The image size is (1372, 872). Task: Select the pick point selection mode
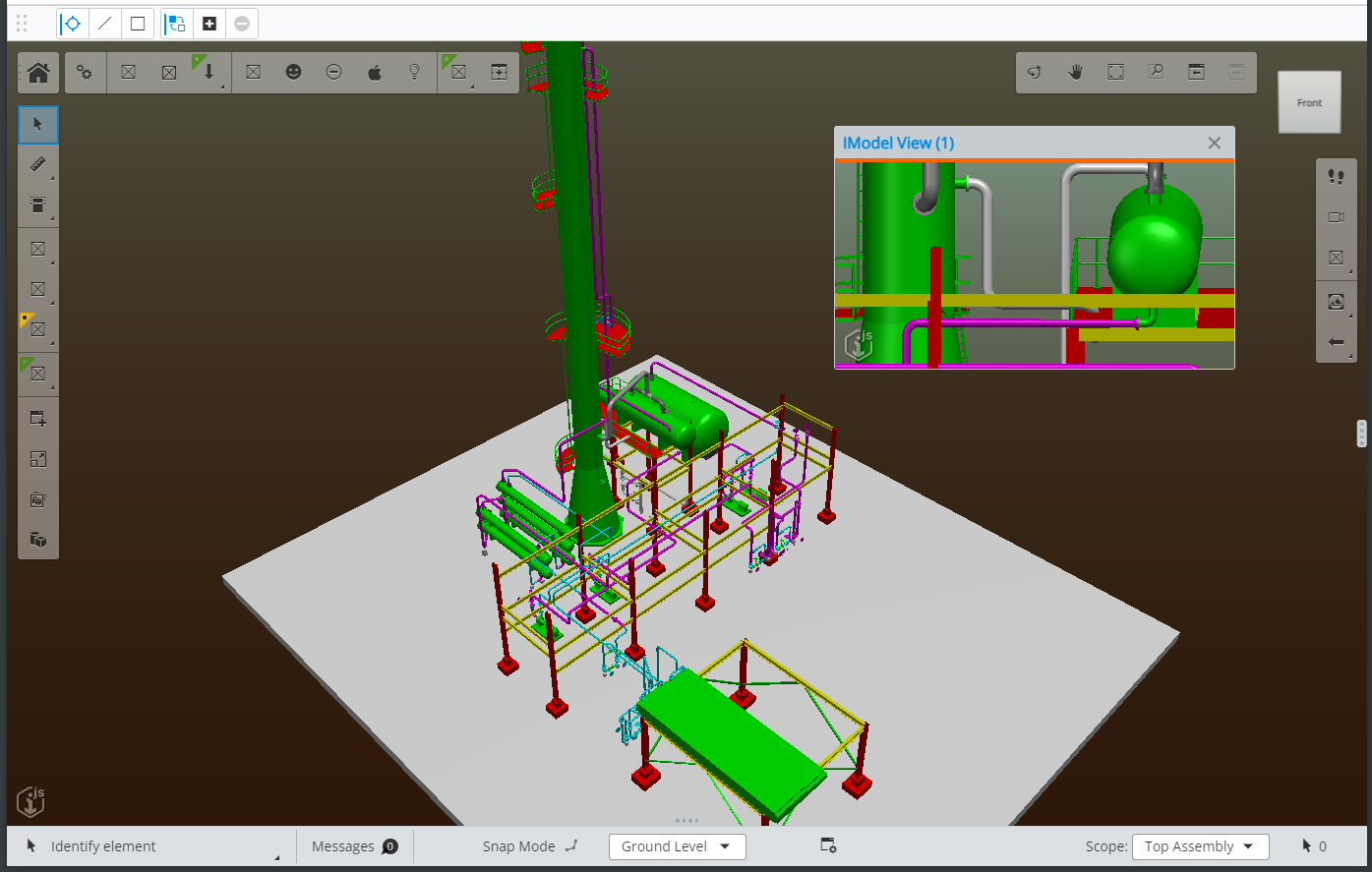72,24
